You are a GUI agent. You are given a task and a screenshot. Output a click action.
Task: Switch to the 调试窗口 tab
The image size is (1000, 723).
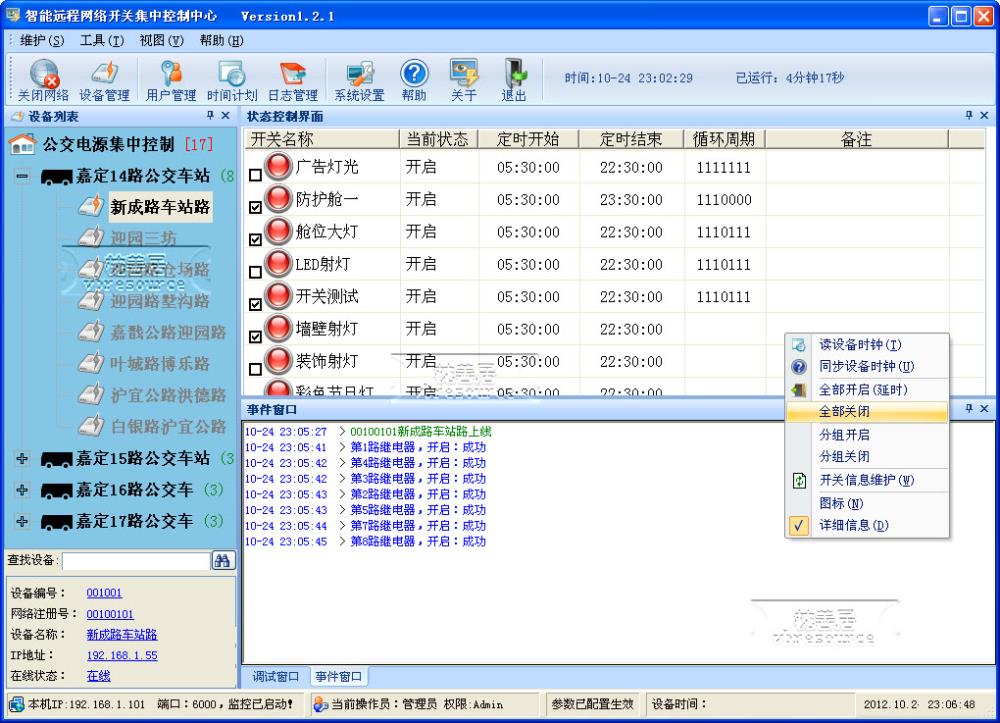(x=275, y=677)
